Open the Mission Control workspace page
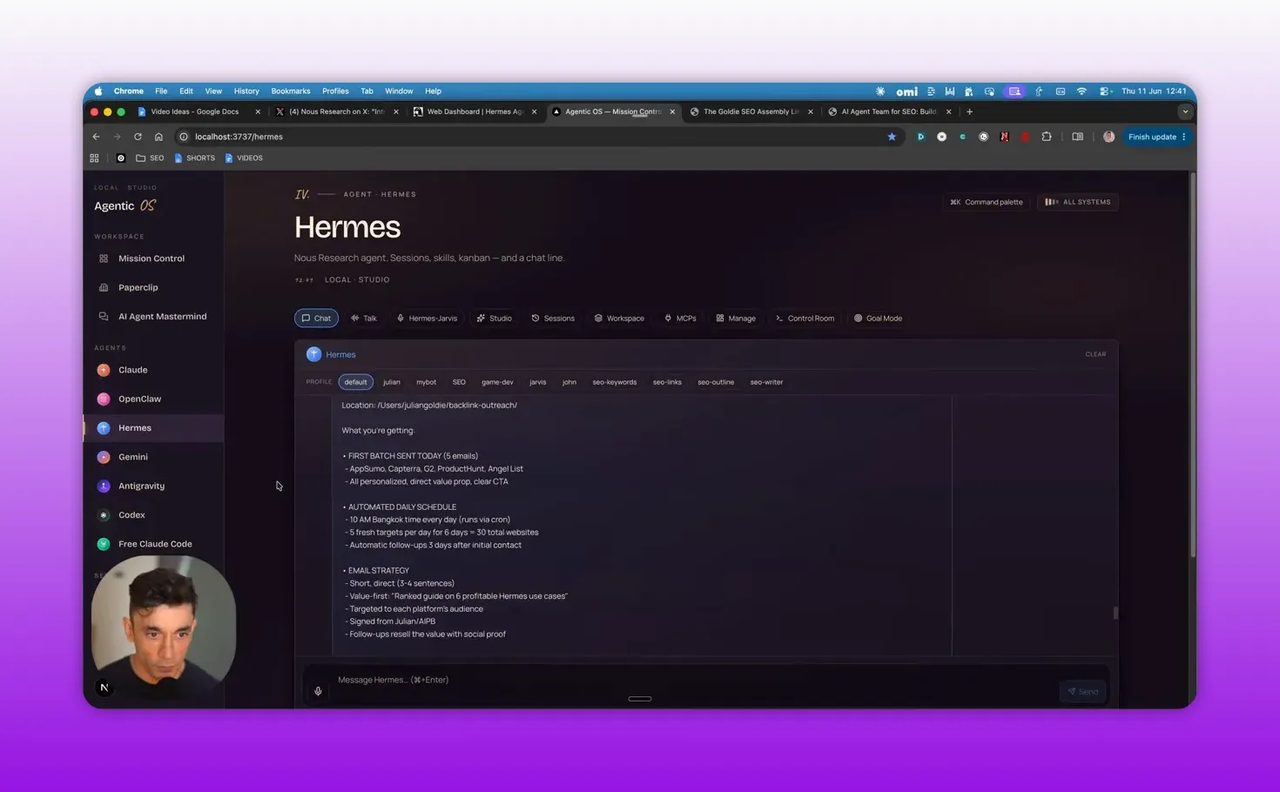1280x792 pixels. coord(152,258)
